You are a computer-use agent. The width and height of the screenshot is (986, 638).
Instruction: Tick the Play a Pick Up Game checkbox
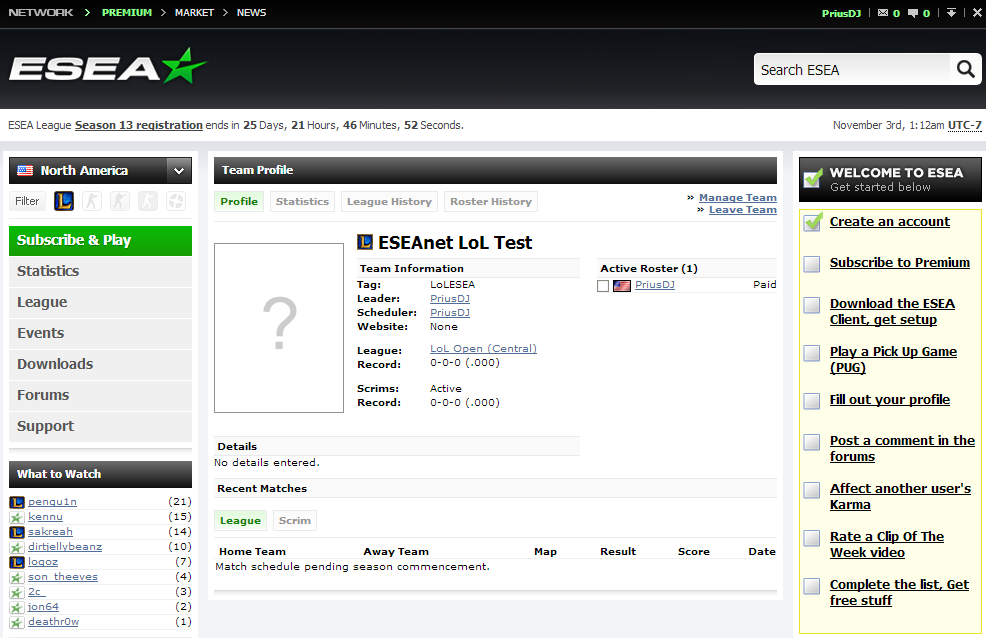pyautogui.click(x=812, y=353)
